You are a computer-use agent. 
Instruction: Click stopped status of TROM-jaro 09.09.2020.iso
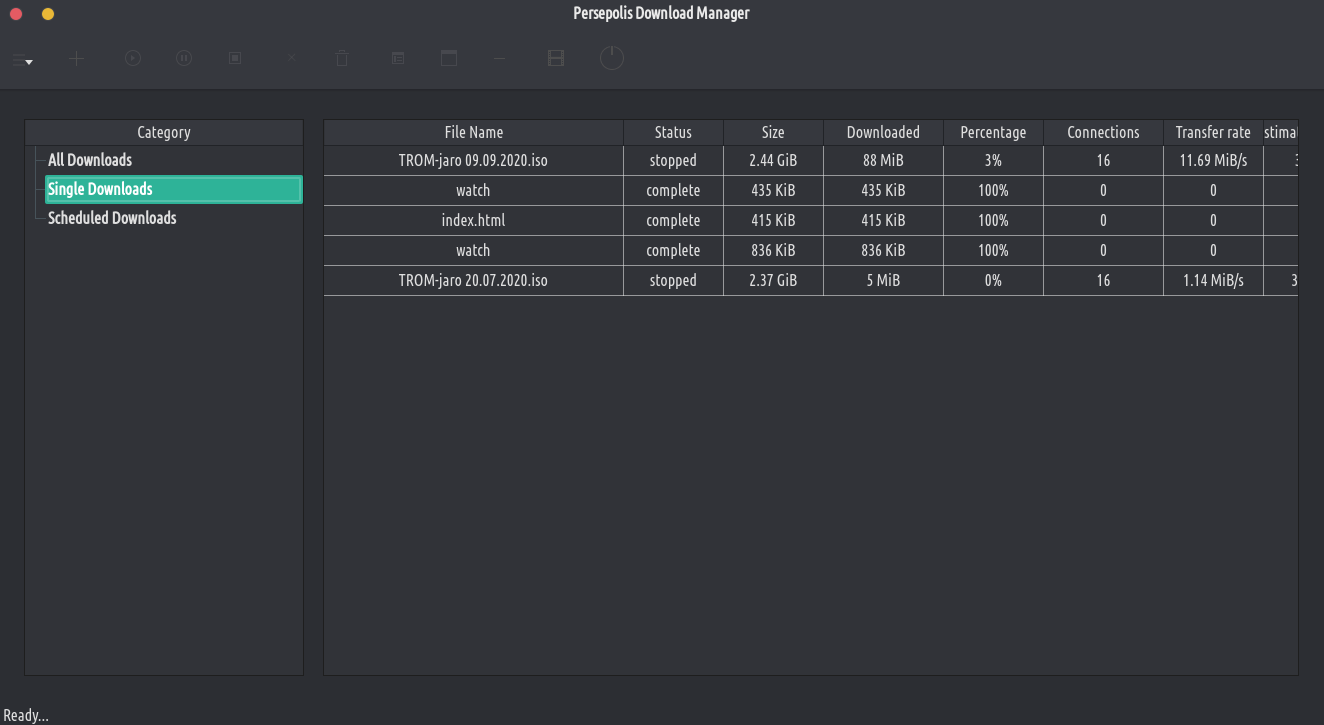pos(673,160)
